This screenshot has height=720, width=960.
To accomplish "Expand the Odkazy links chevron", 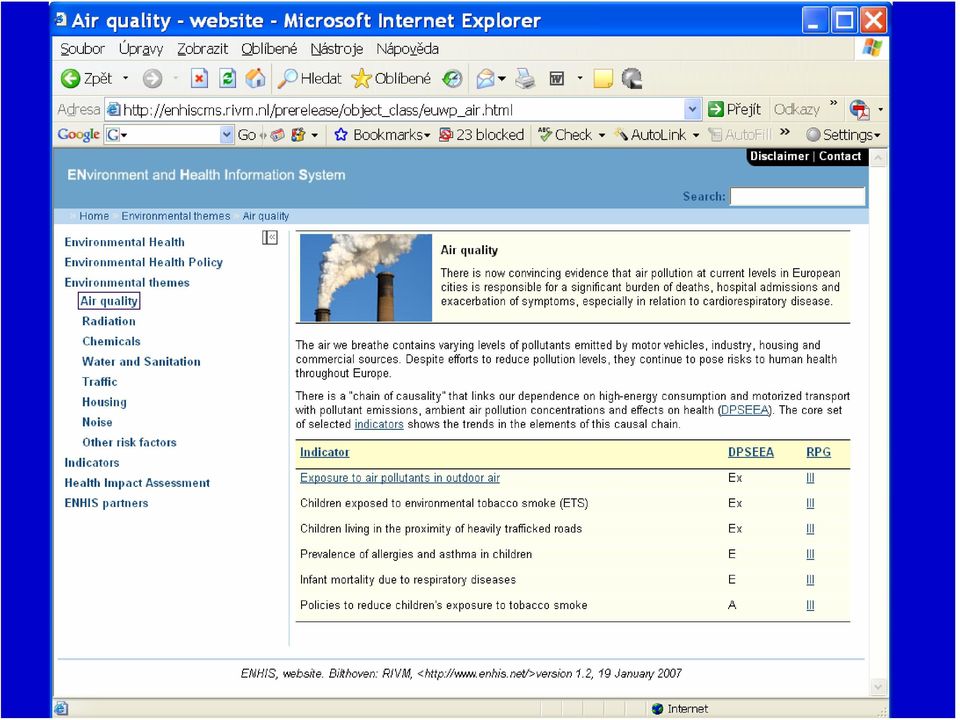I will (x=833, y=103).
